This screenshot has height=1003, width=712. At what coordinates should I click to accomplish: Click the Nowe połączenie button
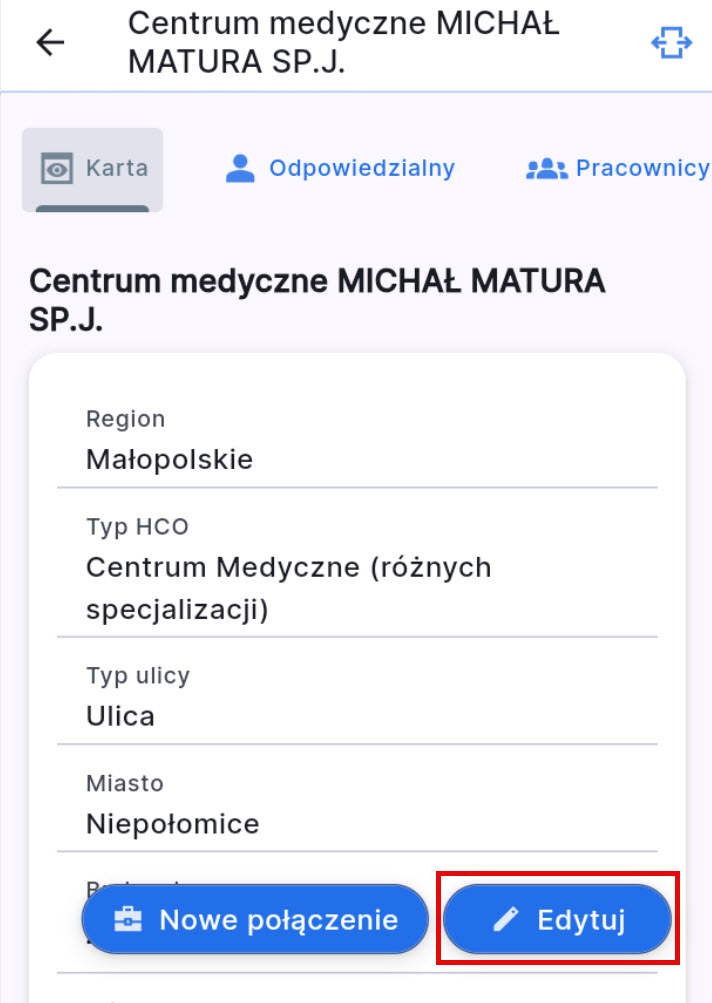[253, 918]
